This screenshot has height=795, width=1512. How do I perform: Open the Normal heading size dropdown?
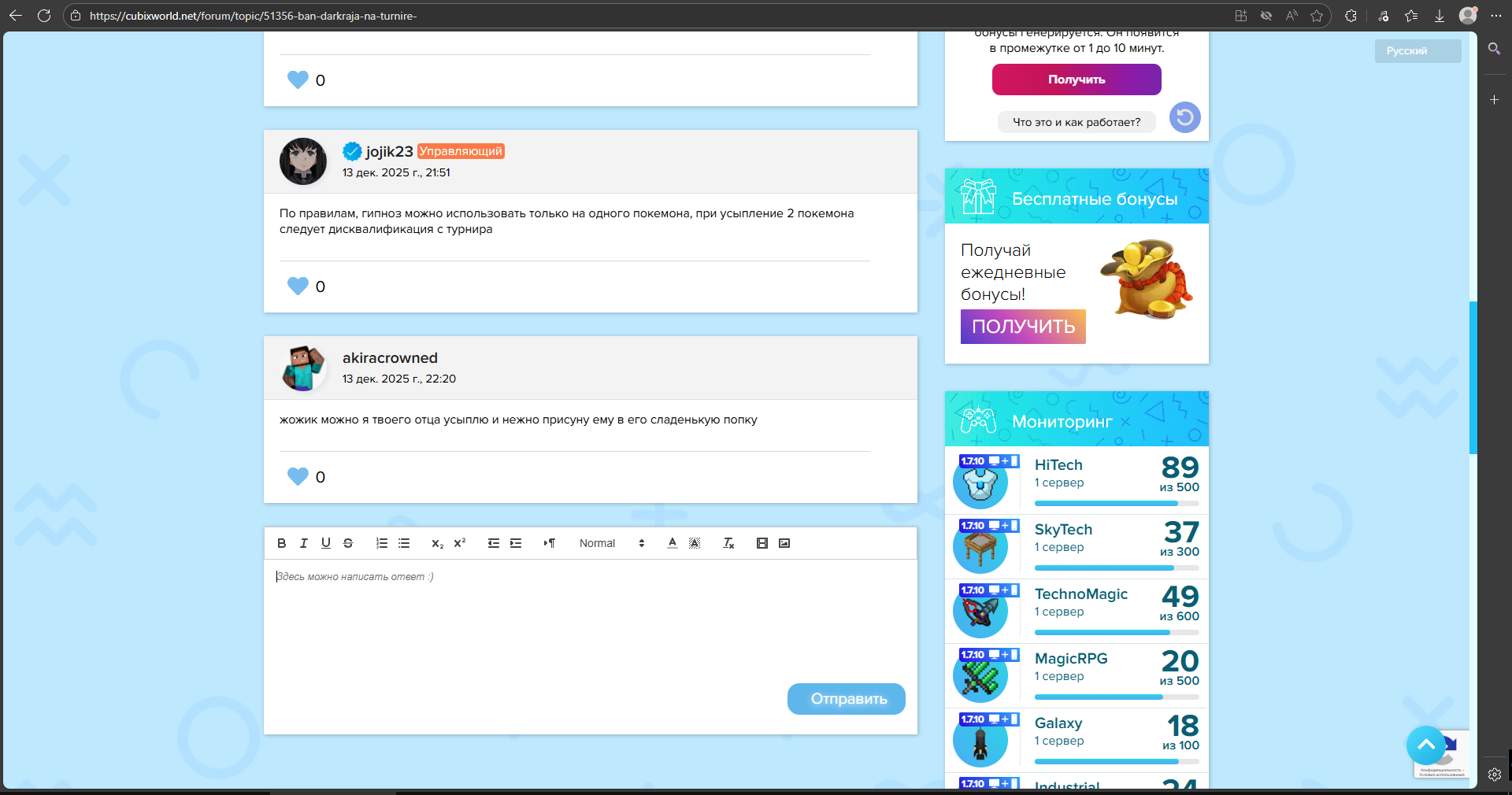click(x=611, y=543)
